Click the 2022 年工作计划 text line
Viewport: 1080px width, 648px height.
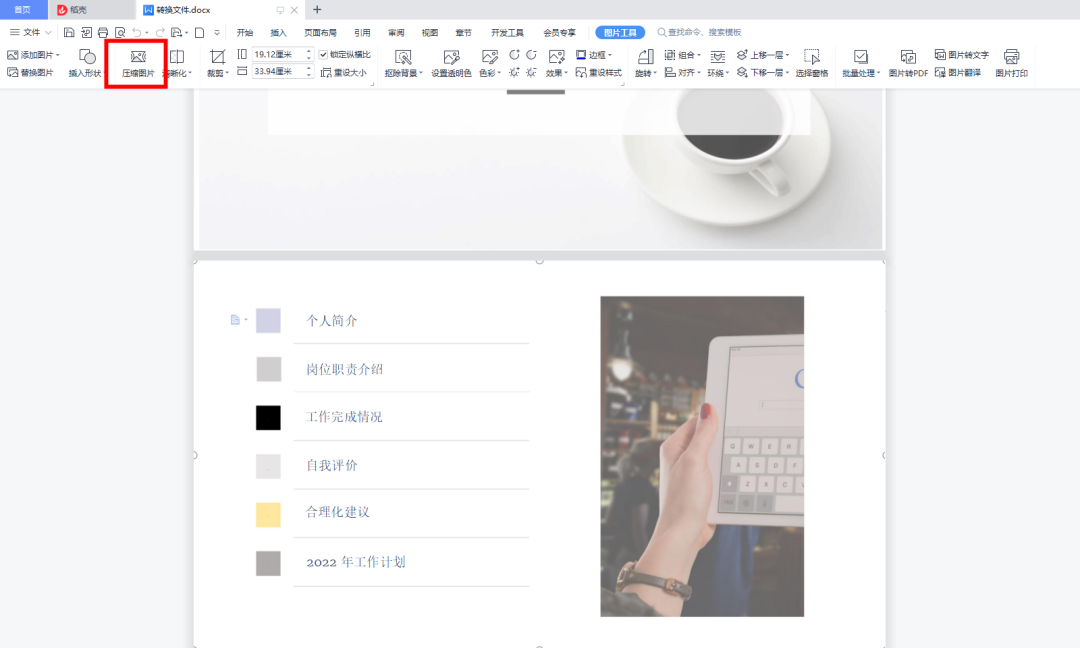355,562
